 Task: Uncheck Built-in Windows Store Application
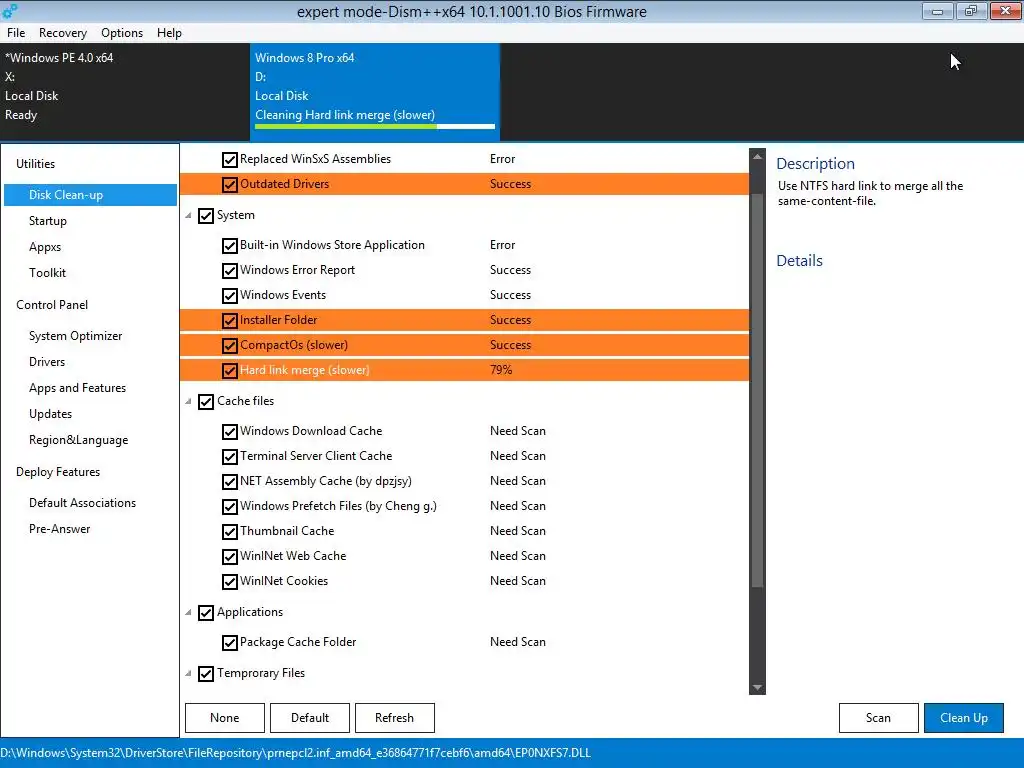(229, 246)
